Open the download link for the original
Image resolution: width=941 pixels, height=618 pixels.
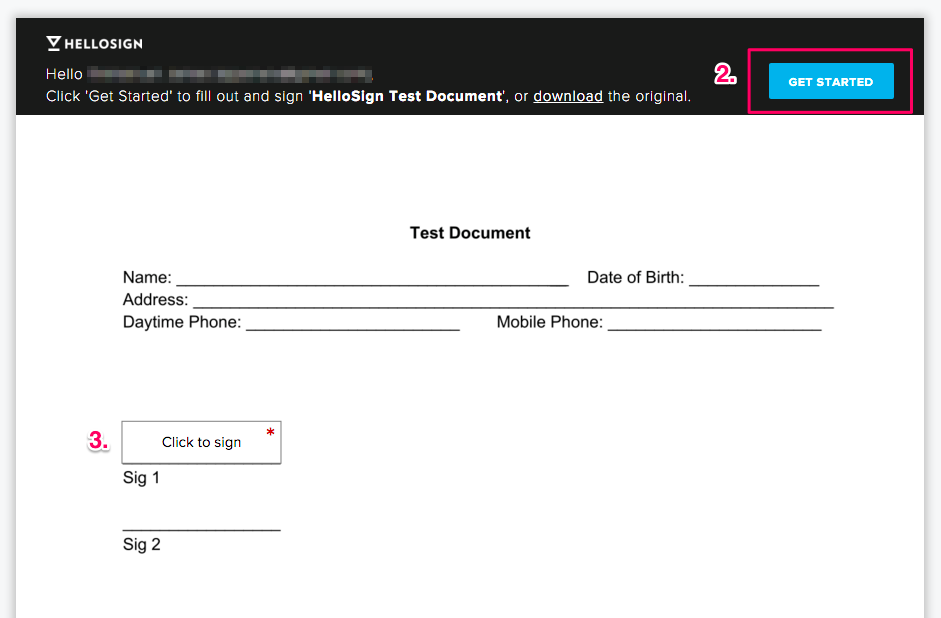point(568,96)
